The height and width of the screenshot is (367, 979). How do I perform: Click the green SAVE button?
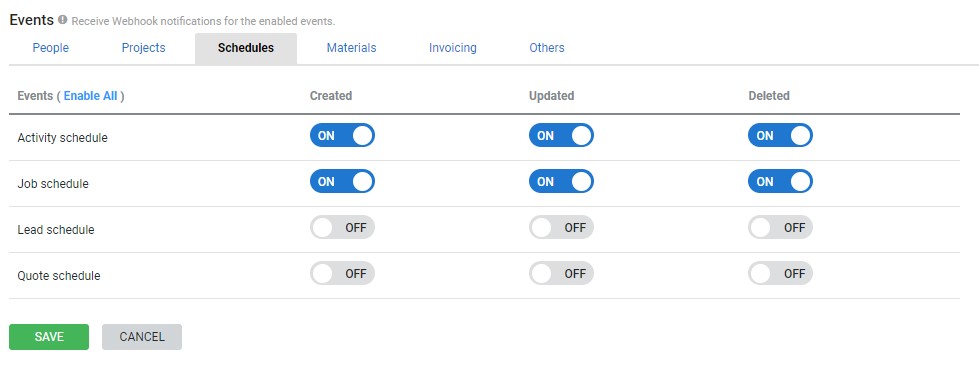[x=49, y=337]
